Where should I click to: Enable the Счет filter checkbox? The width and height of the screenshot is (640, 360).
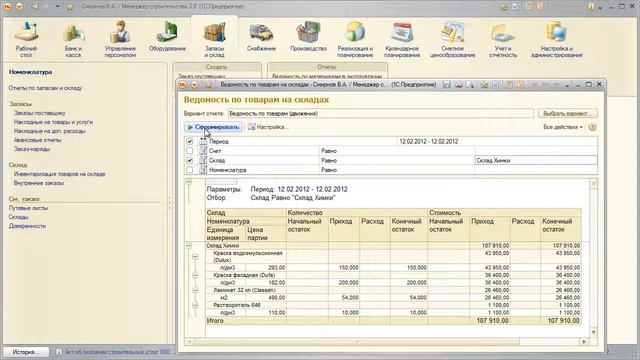189,151
